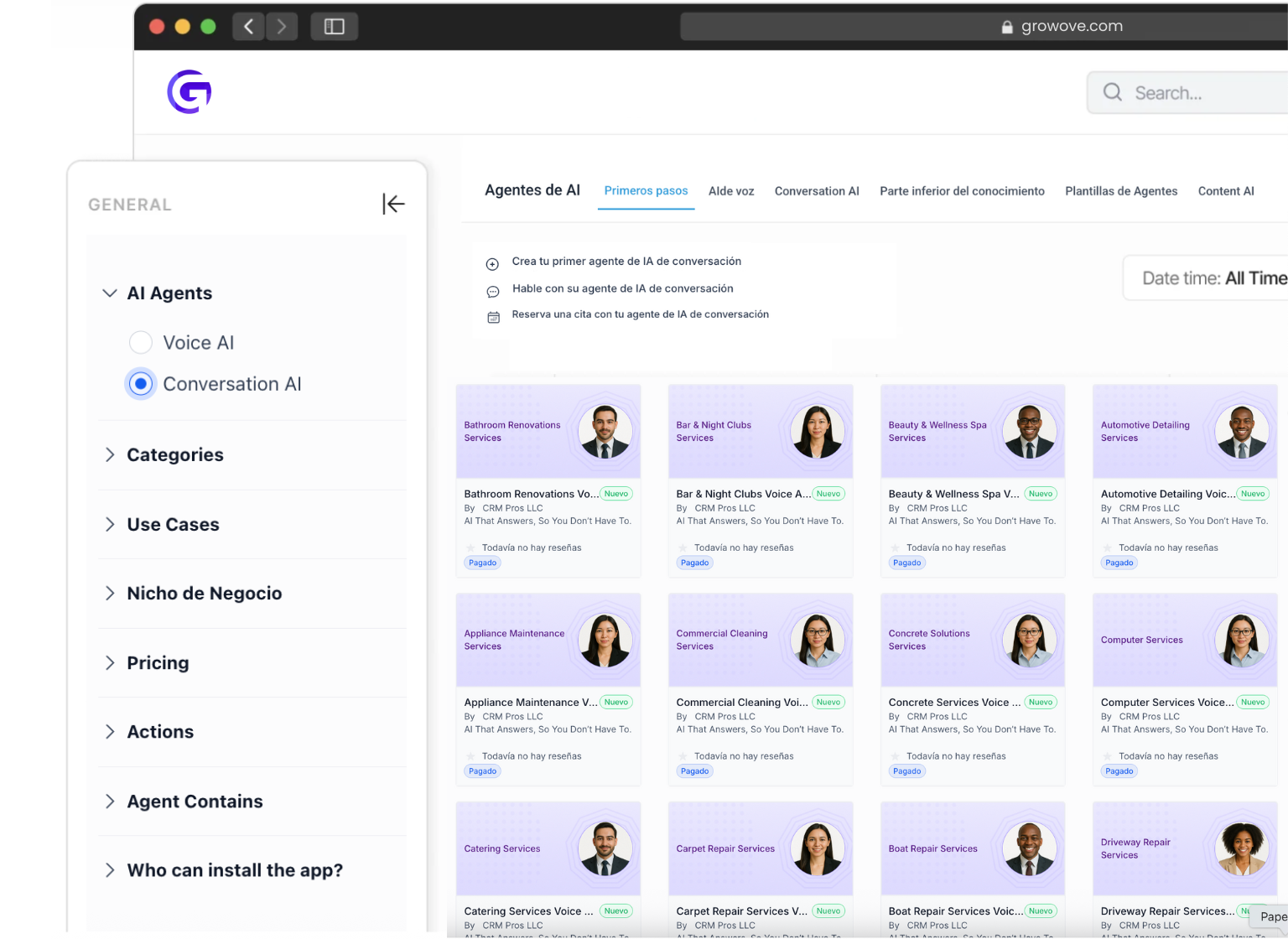This screenshot has width=1288, height=939.
Task: Open the Bathroom Renovations Services thumbnail
Action: pyautogui.click(x=548, y=431)
